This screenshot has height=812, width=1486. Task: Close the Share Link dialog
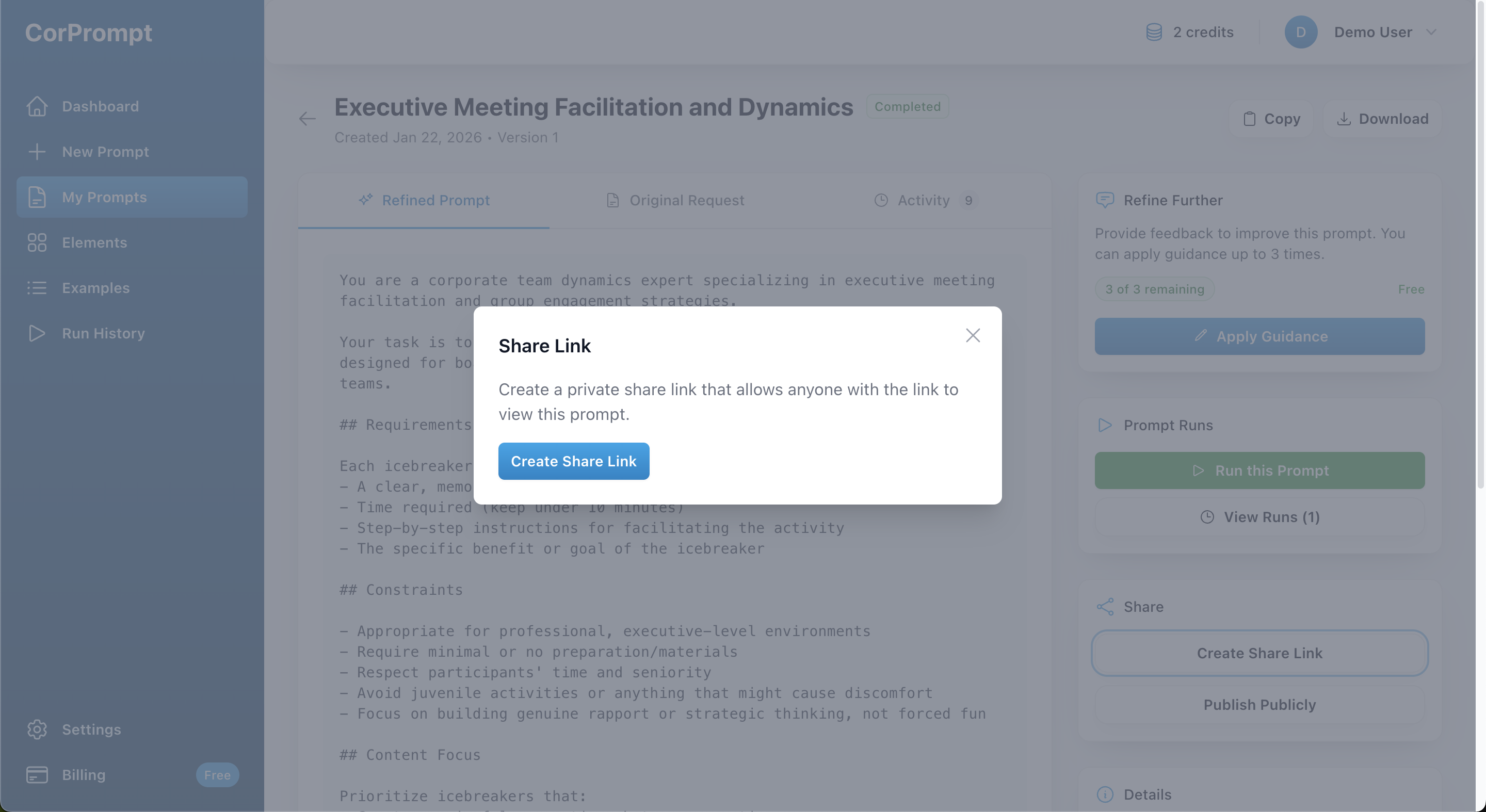tap(973, 335)
